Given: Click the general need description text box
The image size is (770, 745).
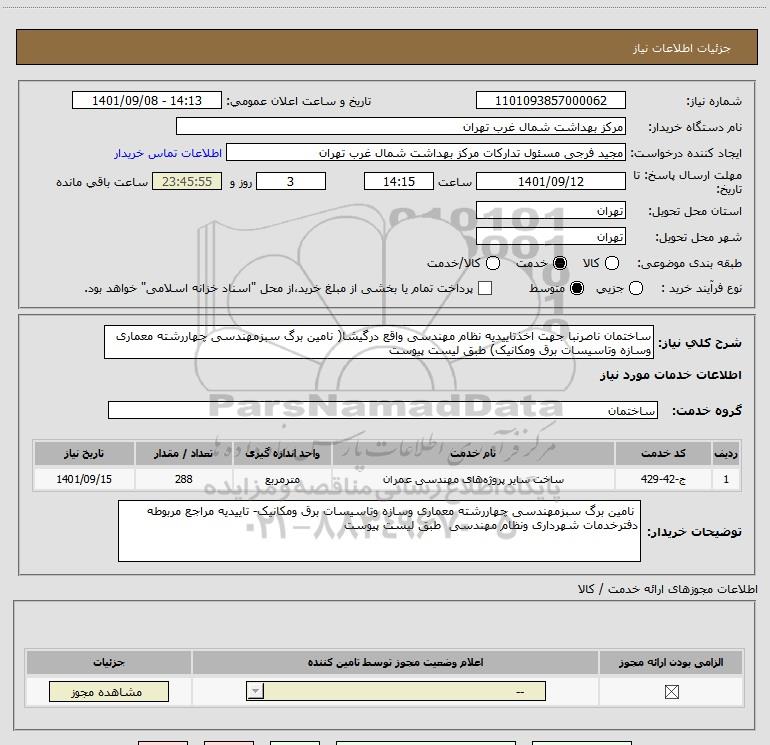Looking at the screenshot, I should (379, 342).
